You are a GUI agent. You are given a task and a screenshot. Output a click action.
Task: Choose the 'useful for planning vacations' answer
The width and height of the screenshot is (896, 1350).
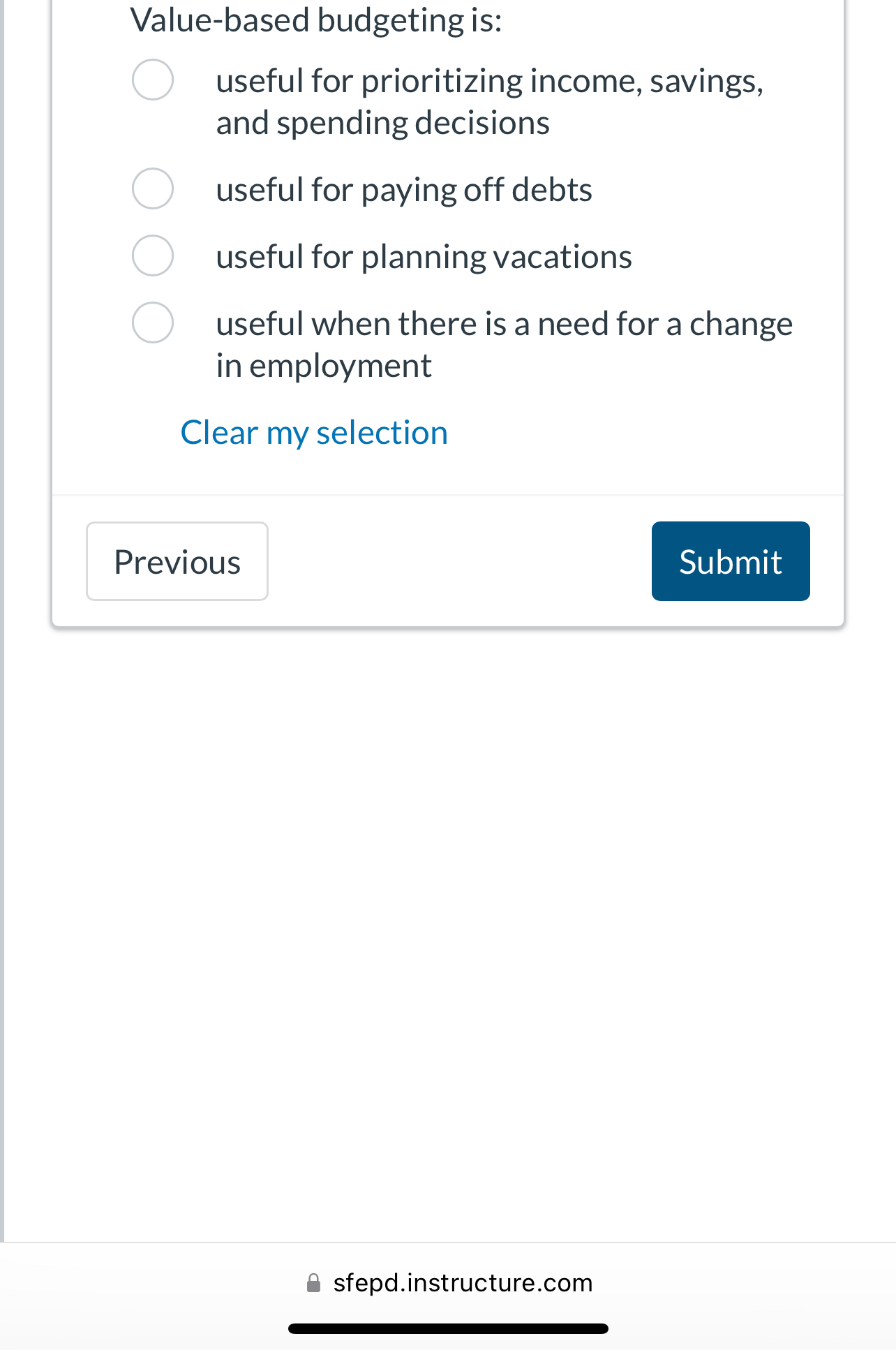pyautogui.click(x=423, y=255)
